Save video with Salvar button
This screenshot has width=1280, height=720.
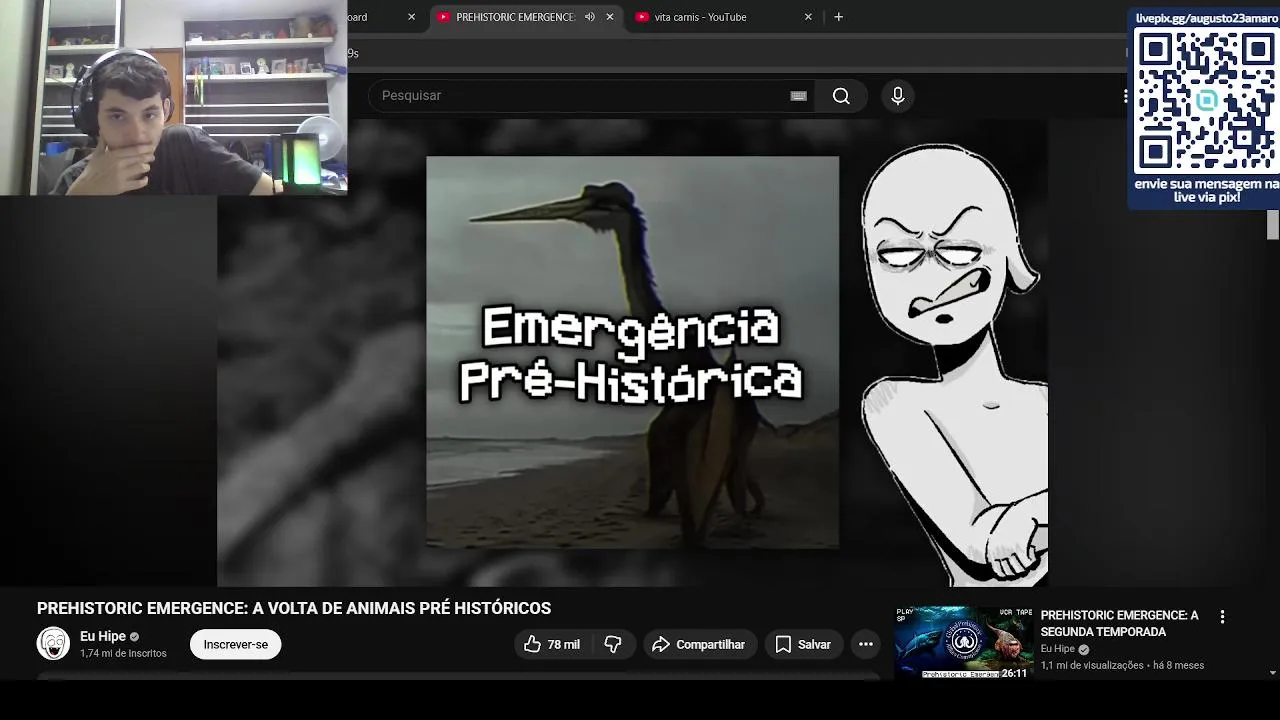tap(803, 645)
